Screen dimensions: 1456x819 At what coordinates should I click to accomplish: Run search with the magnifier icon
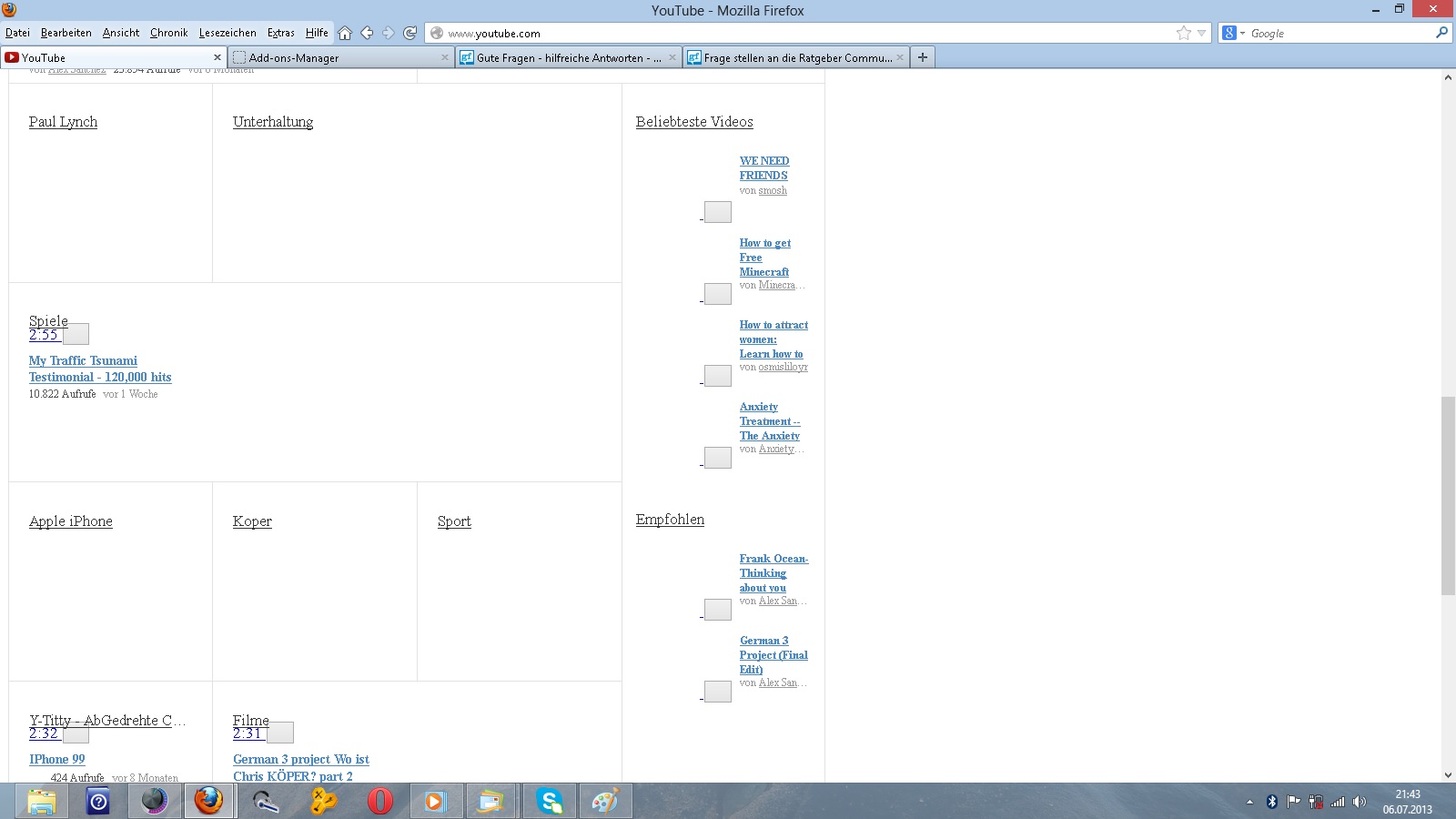(1441, 33)
